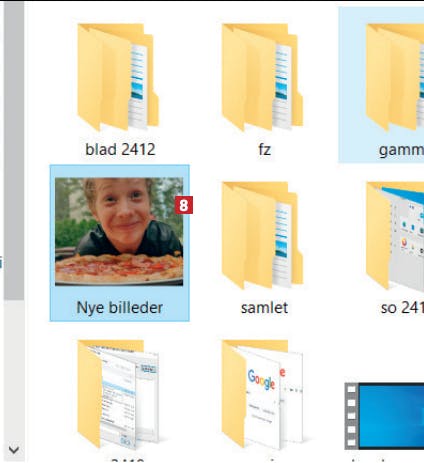Click the Nye billeder pizza photo thumbnail
Screen dimensions: 424x463
click(119, 232)
